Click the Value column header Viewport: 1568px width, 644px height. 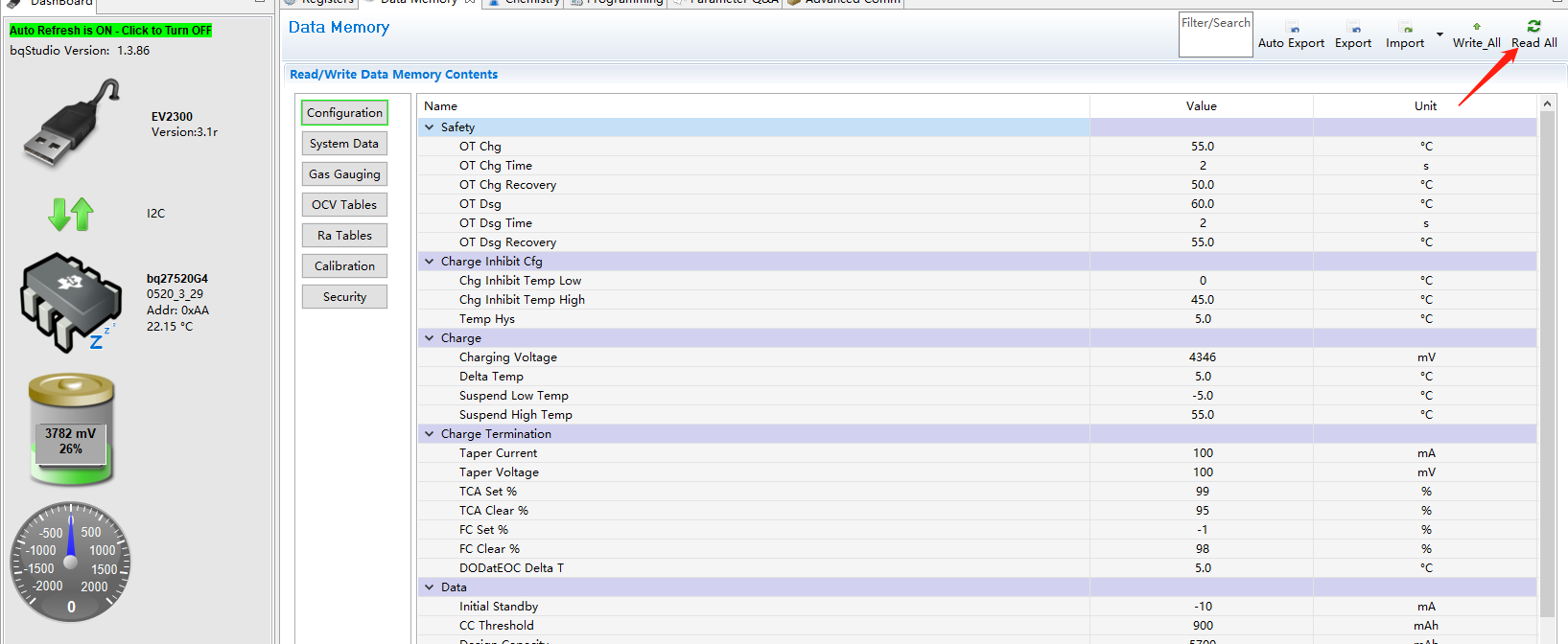coord(1201,106)
